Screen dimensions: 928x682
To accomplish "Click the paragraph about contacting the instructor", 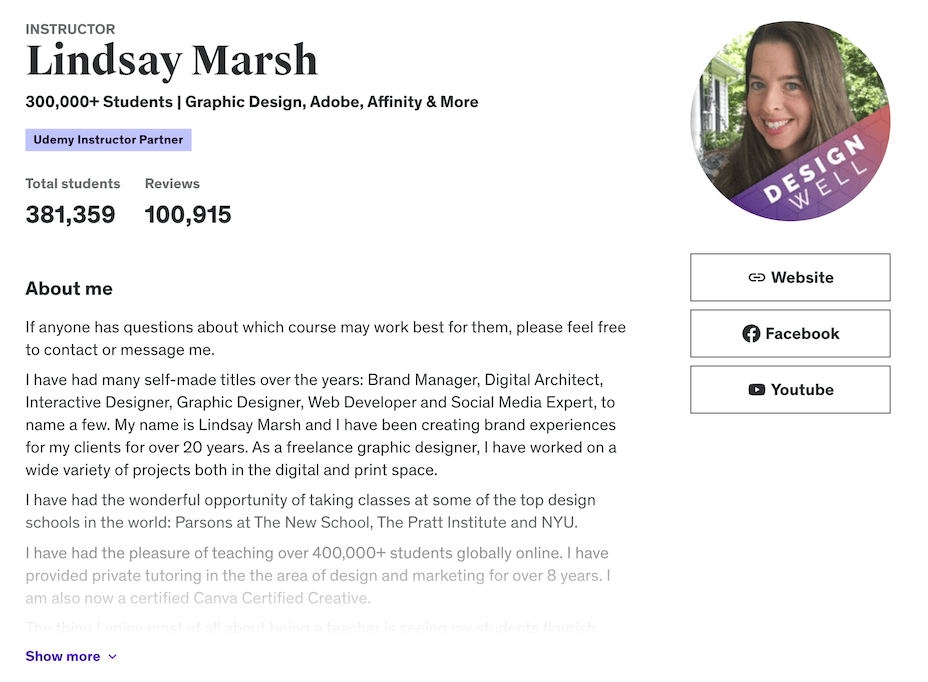I will [325, 338].
